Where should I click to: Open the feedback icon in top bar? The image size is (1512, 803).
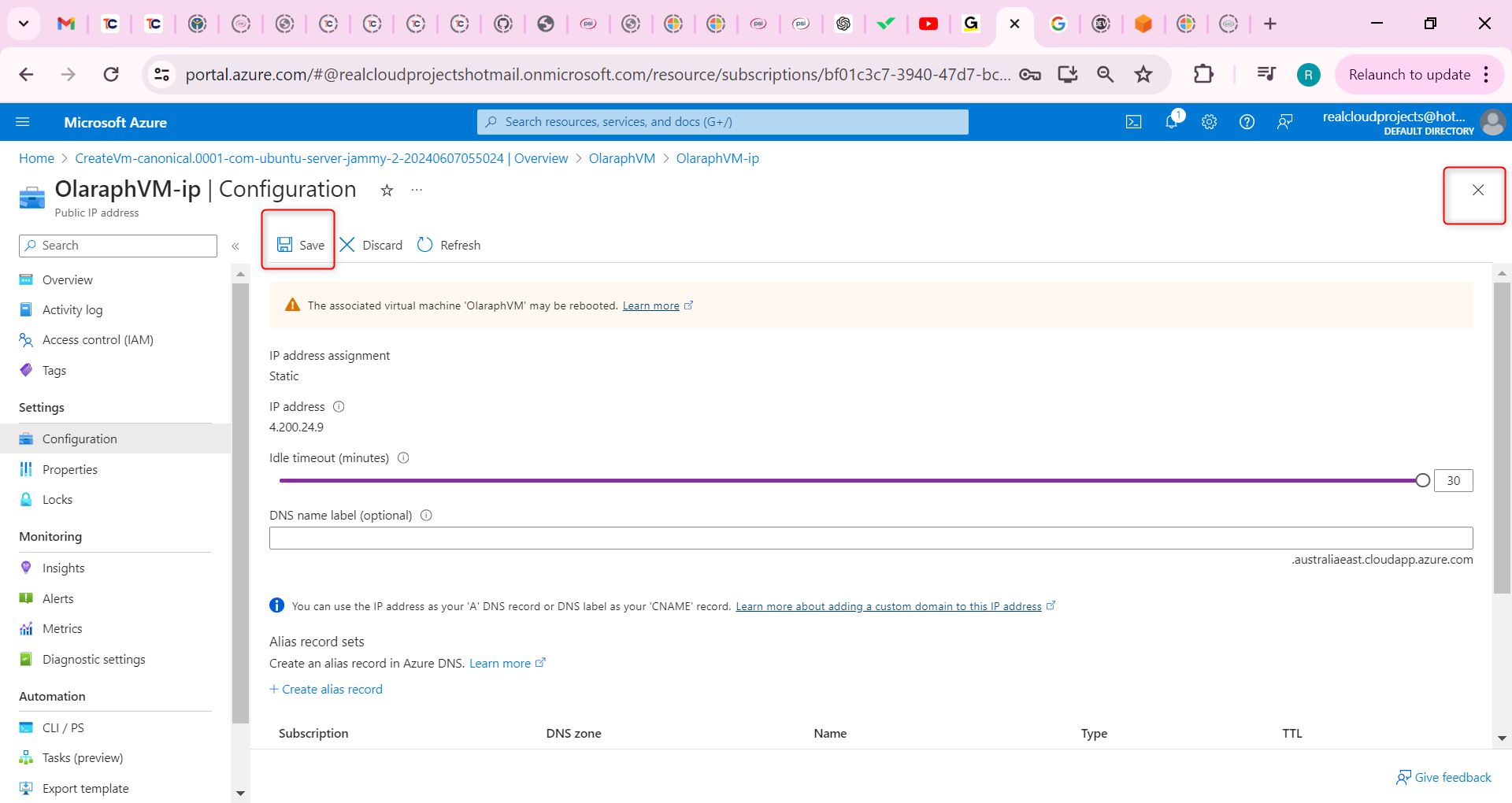pyautogui.click(x=1284, y=122)
